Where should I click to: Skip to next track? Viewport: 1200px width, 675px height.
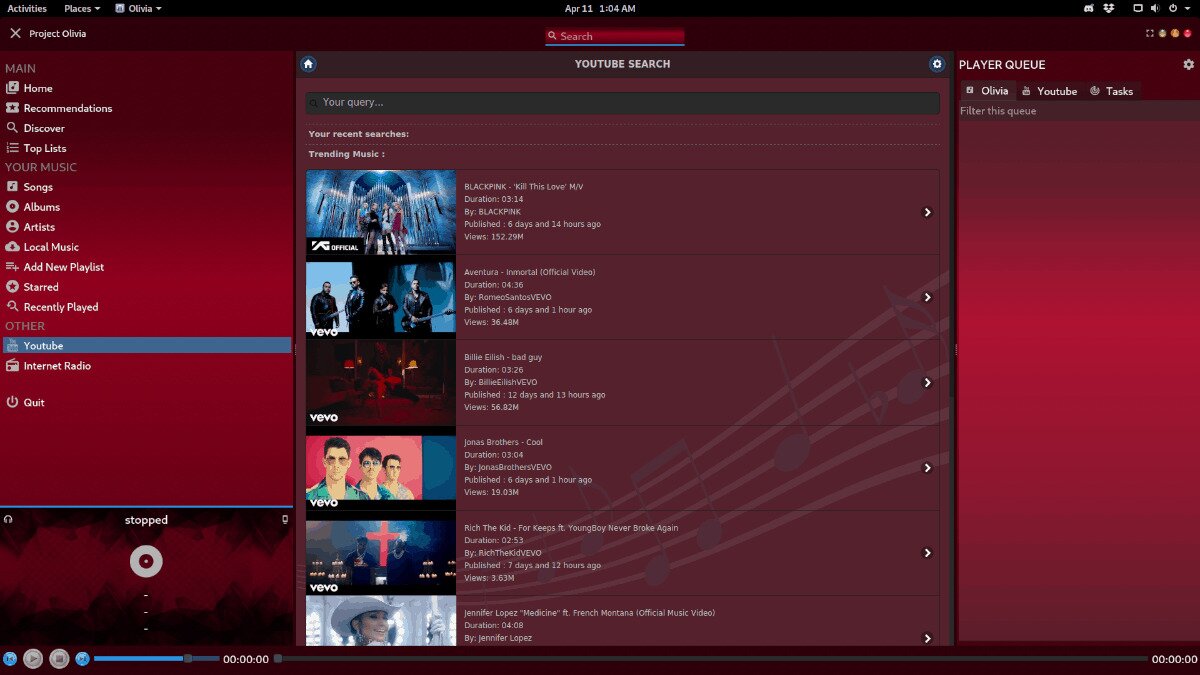83,659
